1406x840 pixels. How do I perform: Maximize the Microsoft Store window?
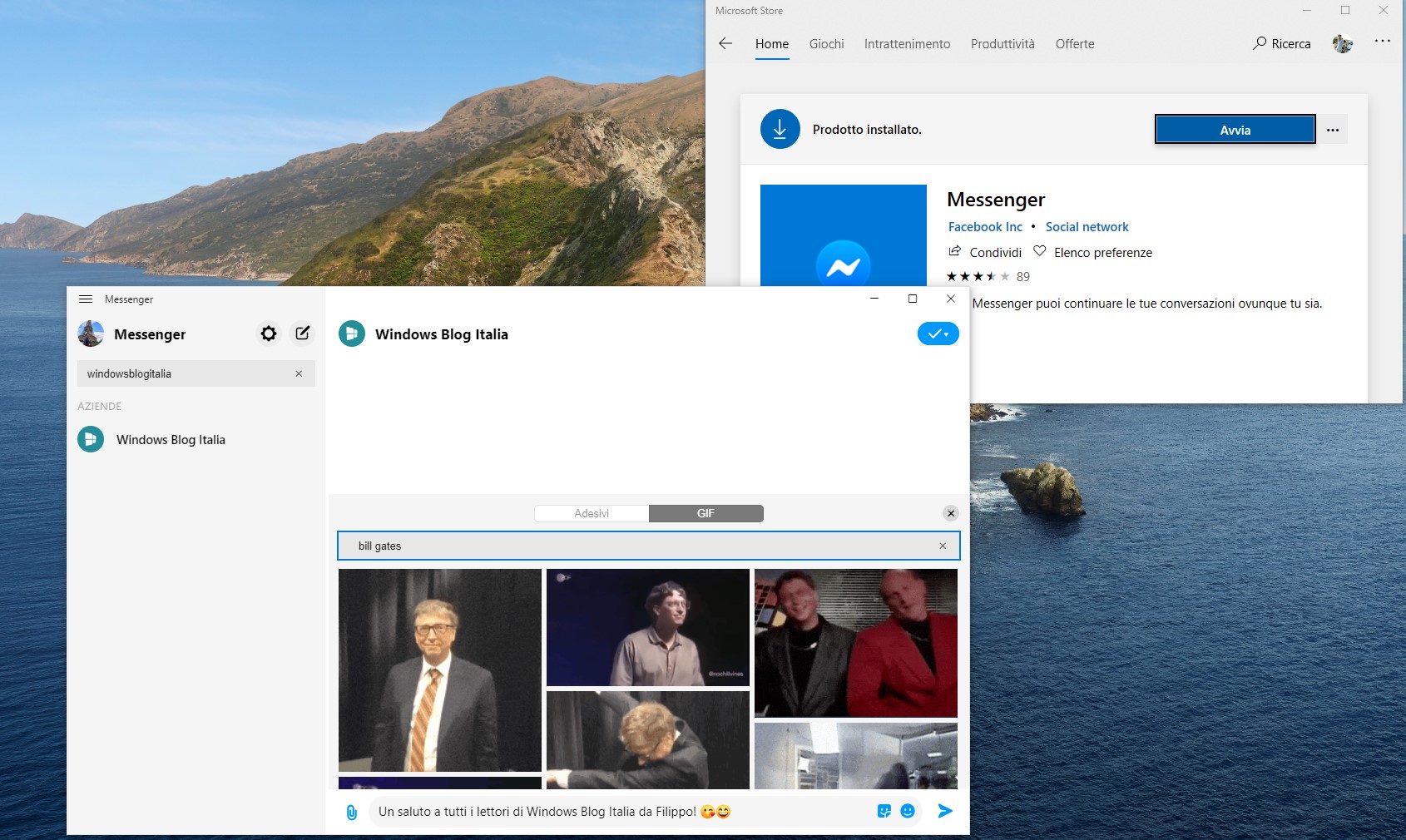click(1345, 11)
